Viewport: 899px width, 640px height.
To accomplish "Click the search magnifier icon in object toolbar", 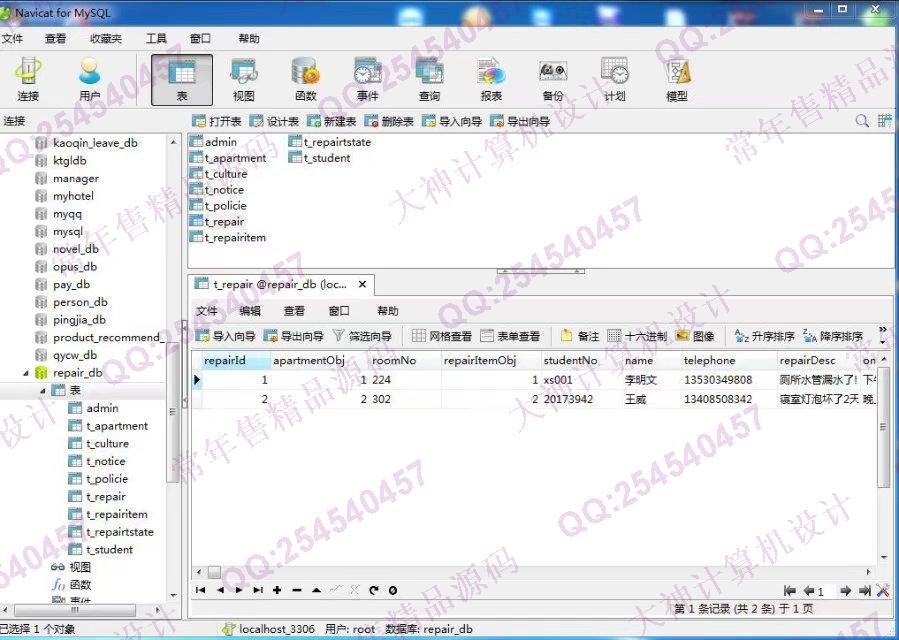I will pos(862,121).
